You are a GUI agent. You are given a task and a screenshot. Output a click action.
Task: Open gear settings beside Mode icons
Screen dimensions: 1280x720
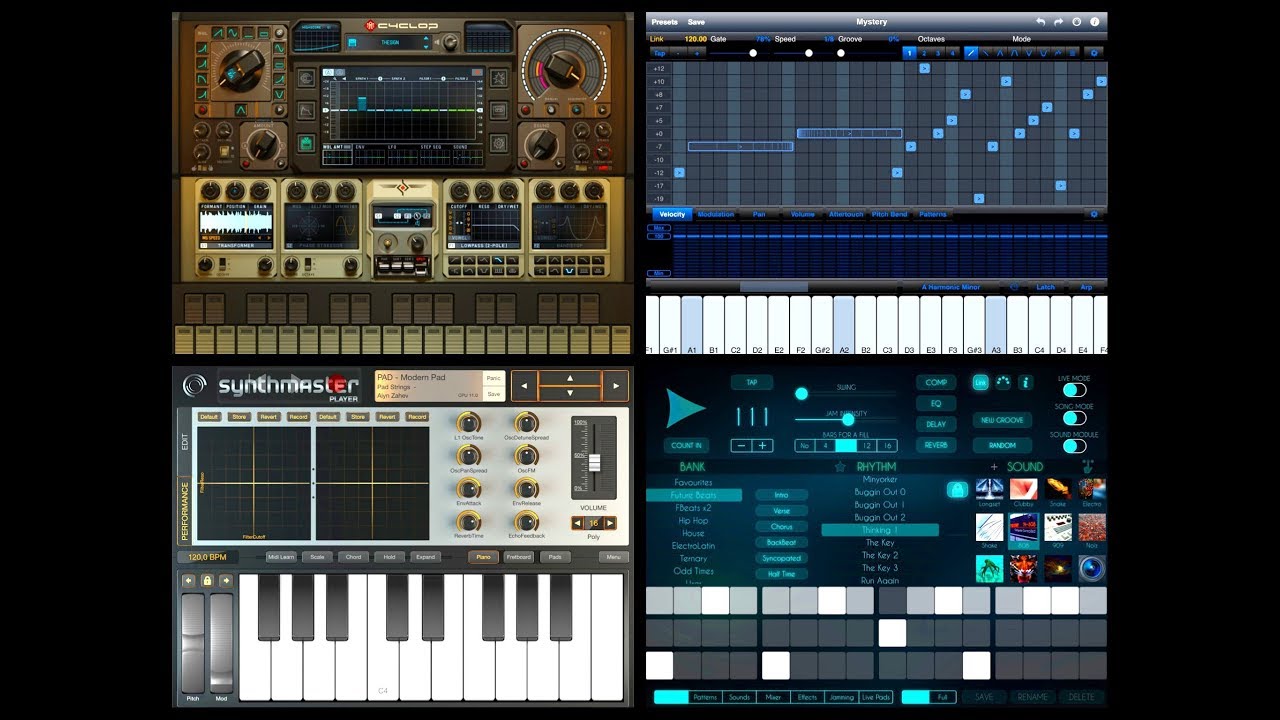pyautogui.click(x=1094, y=52)
